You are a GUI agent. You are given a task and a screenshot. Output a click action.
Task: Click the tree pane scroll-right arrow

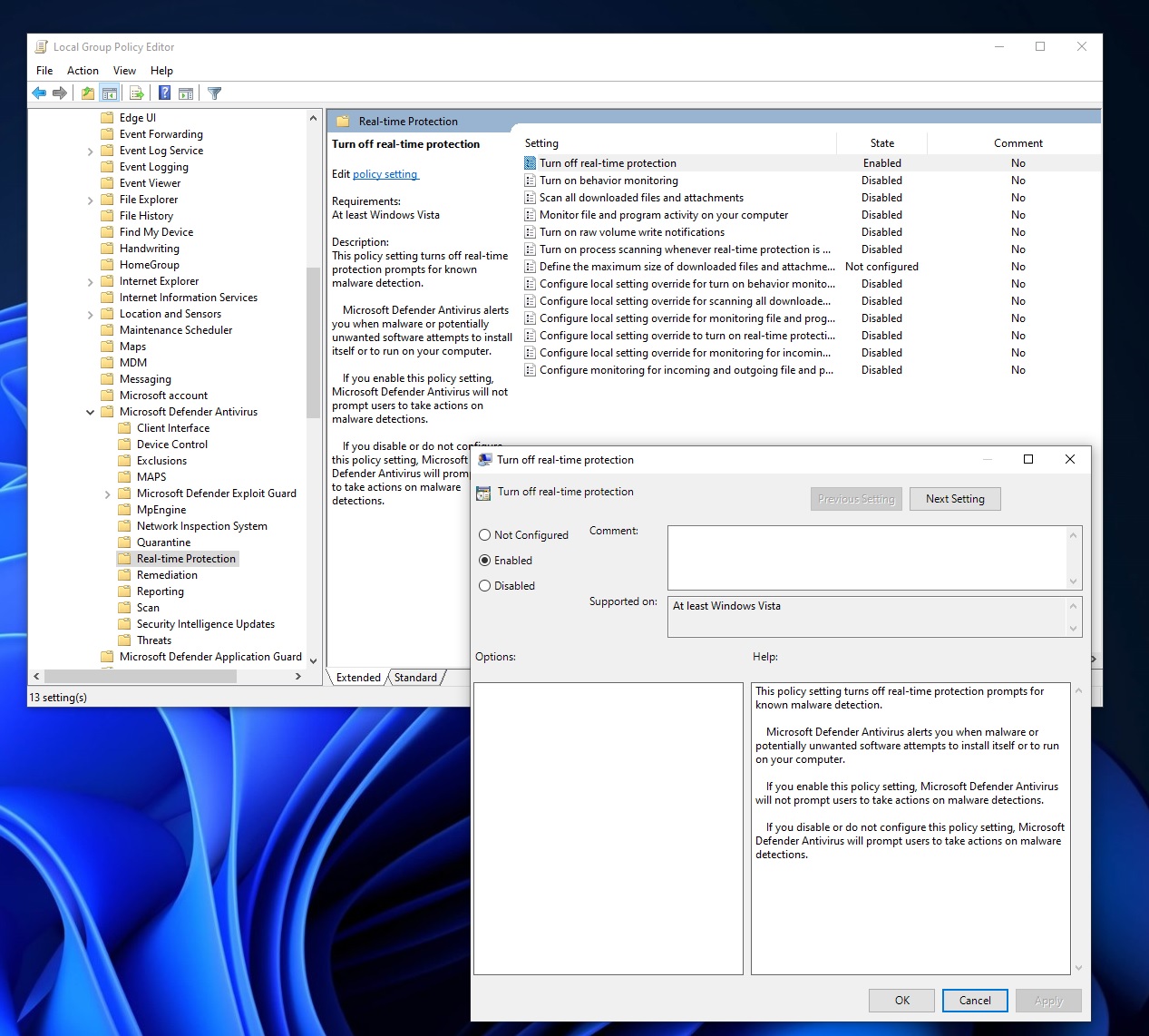[x=298, y=676]
